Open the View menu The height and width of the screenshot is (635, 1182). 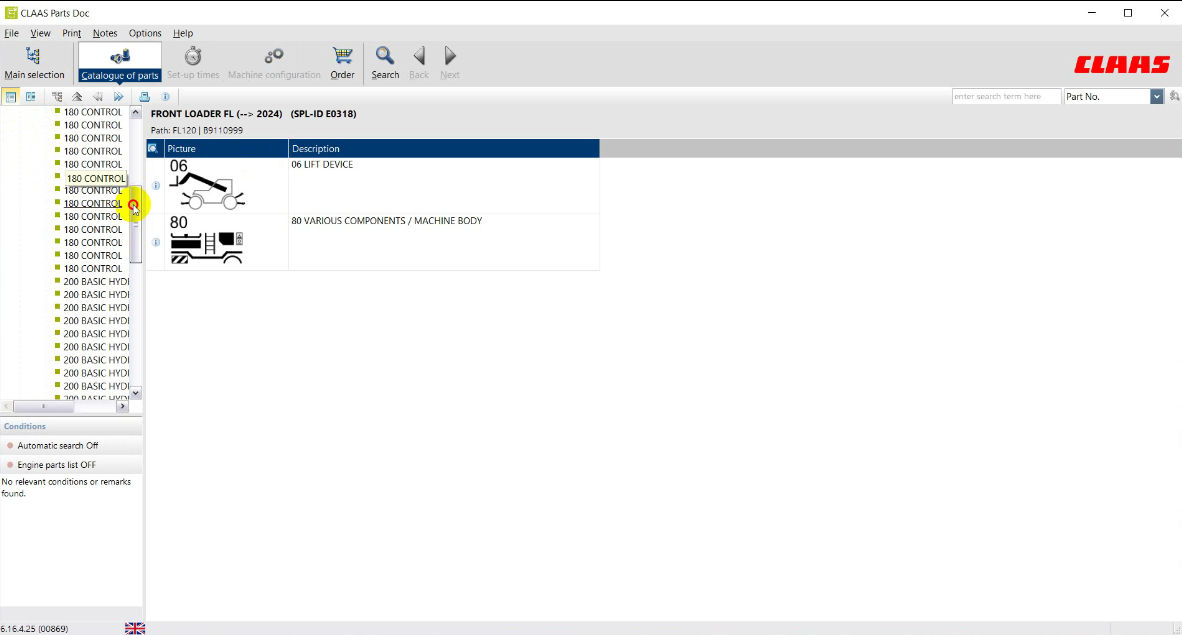coord(40,33)
